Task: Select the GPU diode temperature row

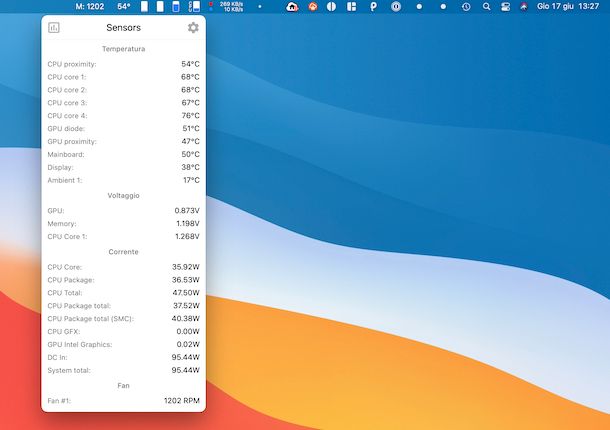Action: click(x=123, y=128)
